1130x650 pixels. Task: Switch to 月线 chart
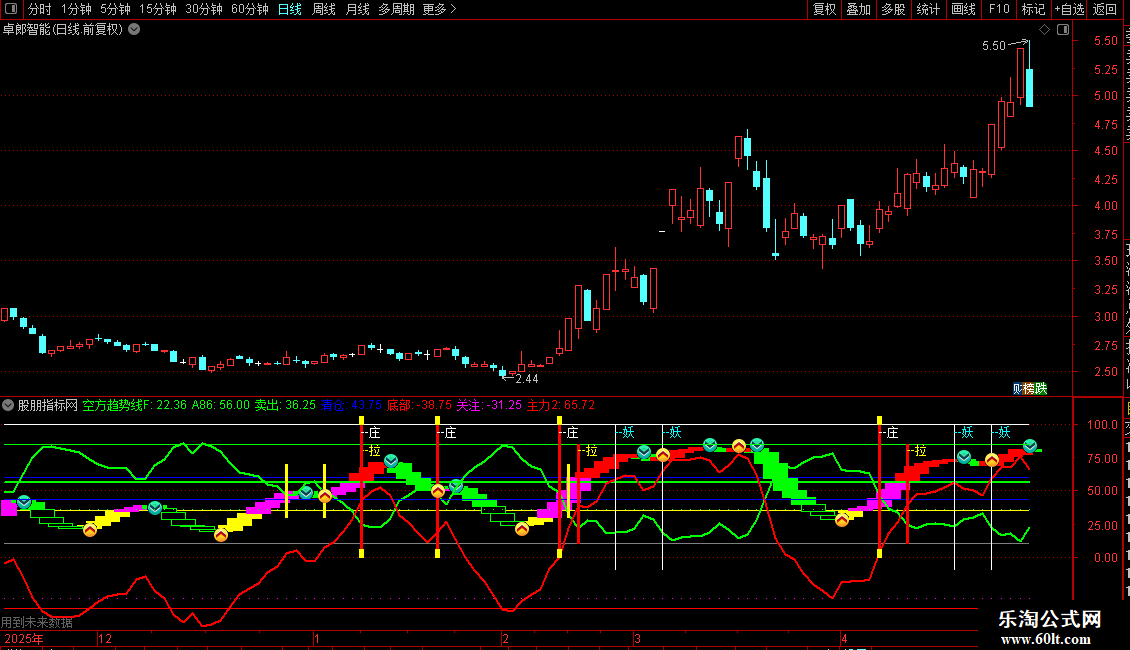357,9
